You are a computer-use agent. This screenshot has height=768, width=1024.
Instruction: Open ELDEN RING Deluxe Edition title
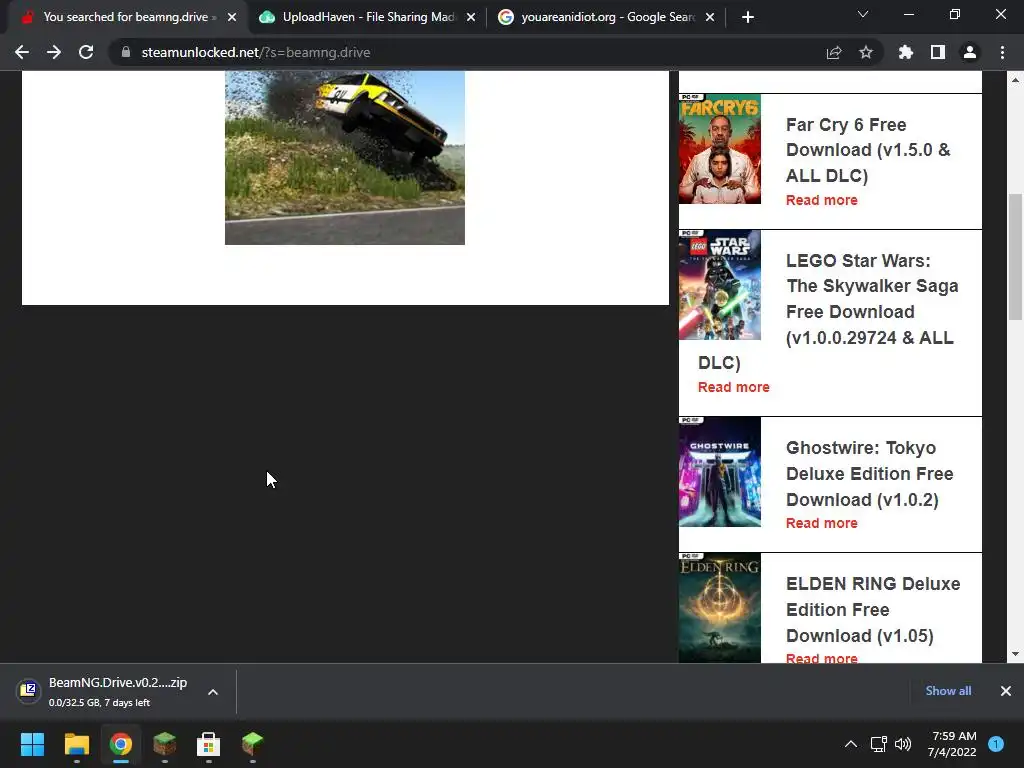873,609
